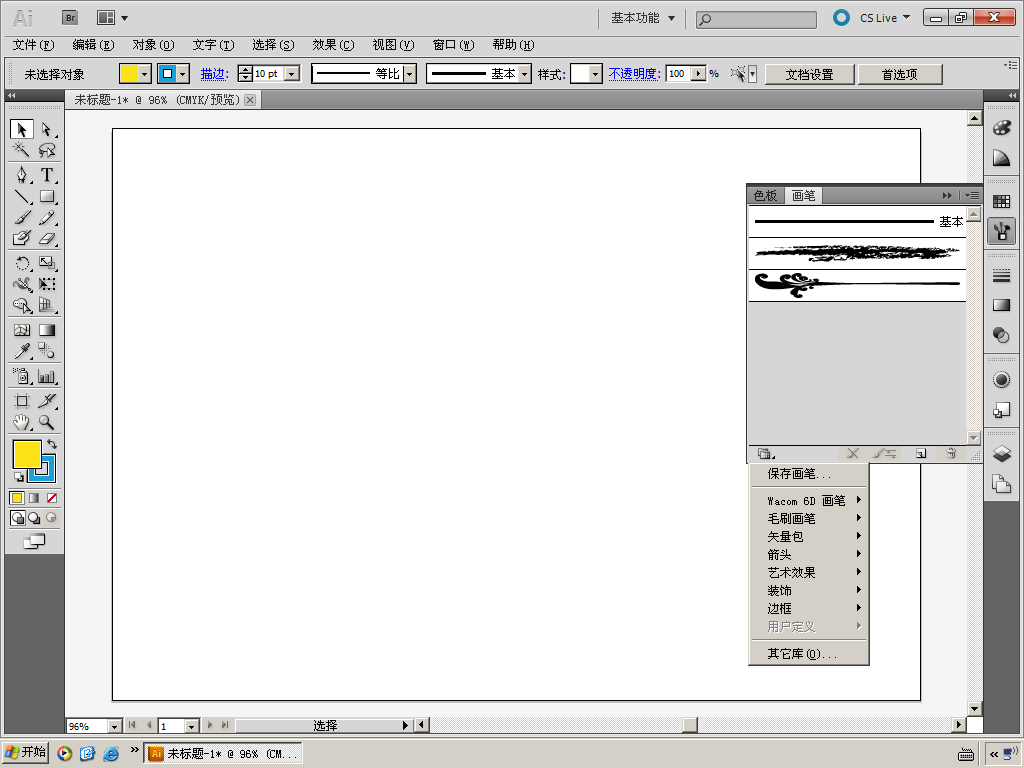
Task: Select the Artboard tool
Action: [22, 400]
